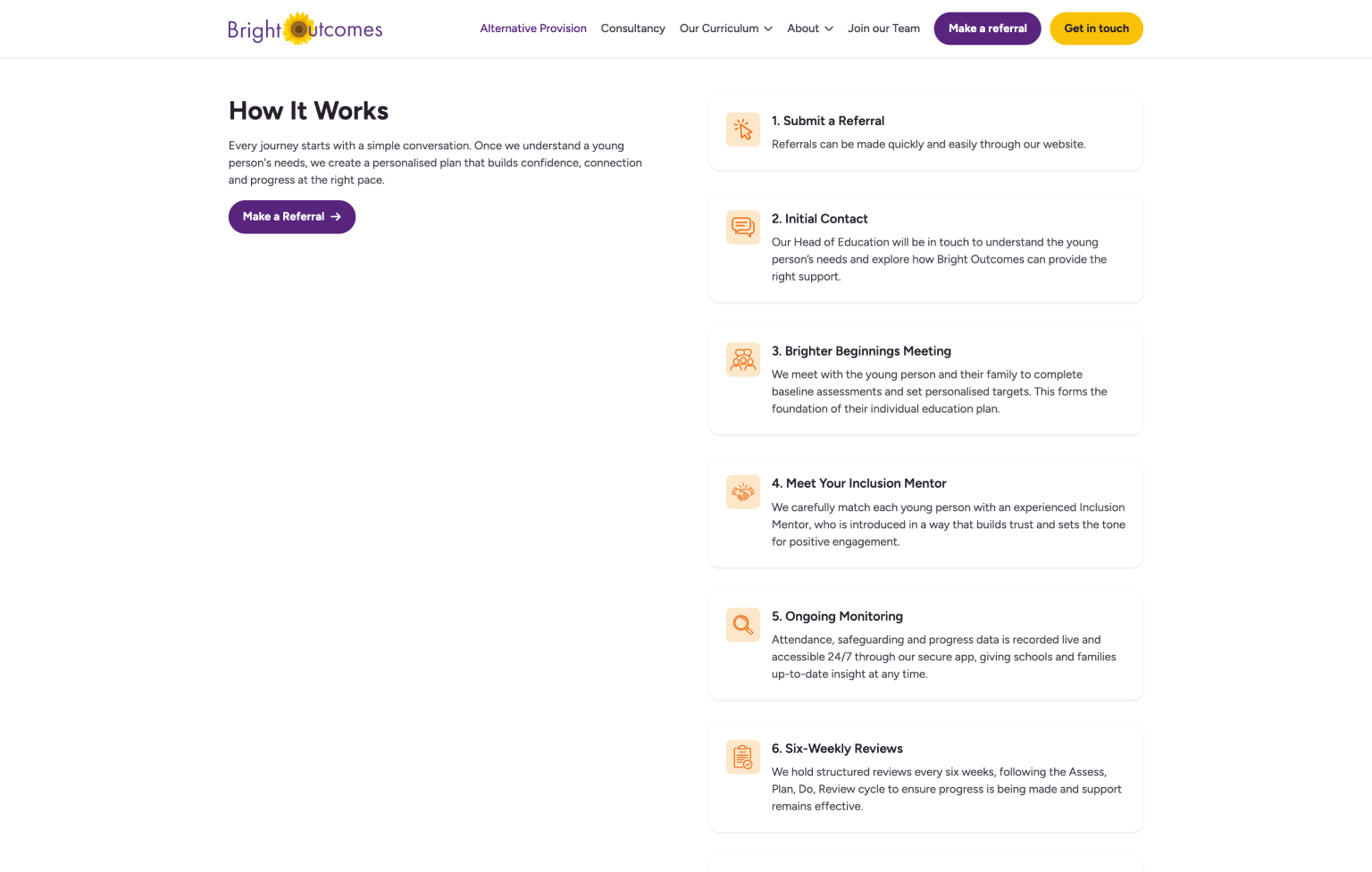Image resolution: width=1372 pixels, height=872 pixels.
Task: Select the Submit a Referral step heading
Action: 828,121
